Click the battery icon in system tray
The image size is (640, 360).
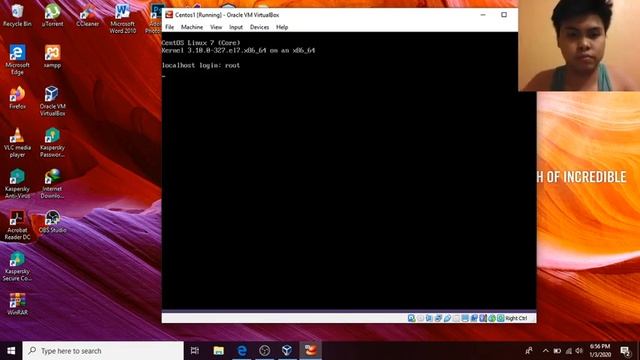(x=557, y=351)
